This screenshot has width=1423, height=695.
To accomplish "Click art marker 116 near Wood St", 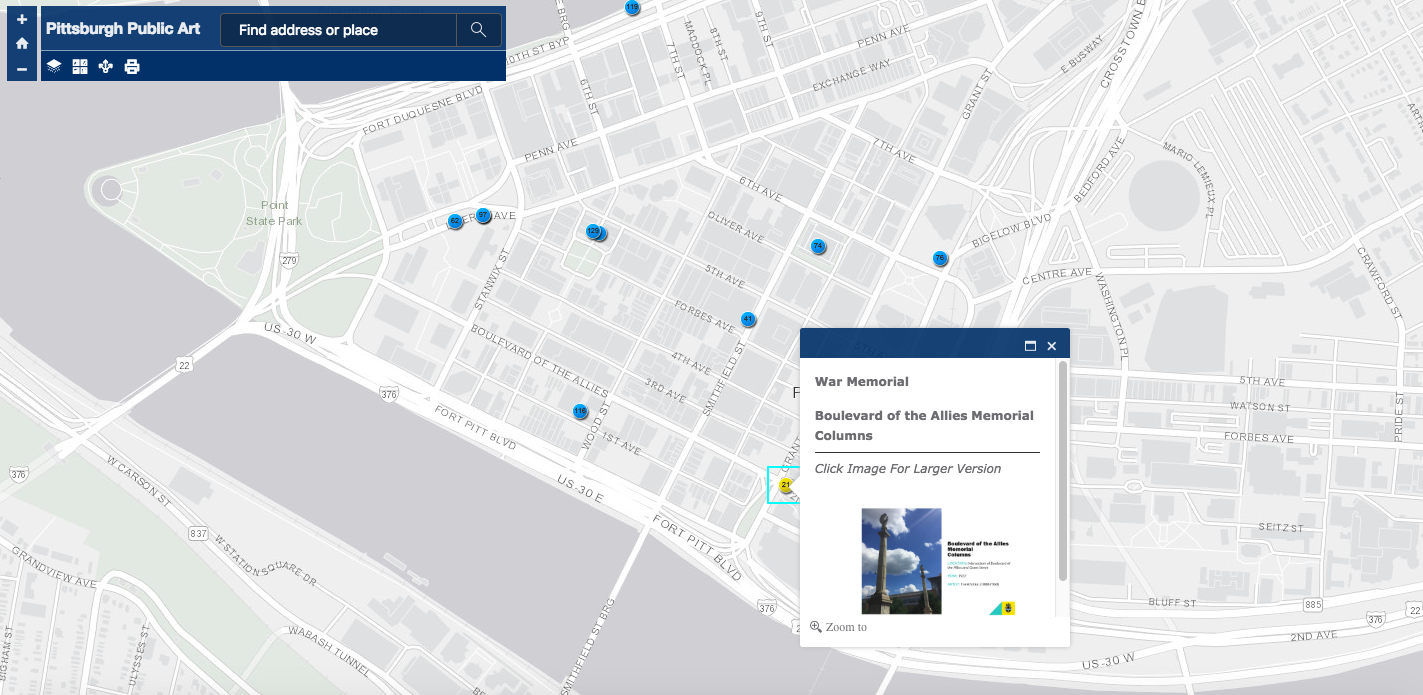I will pos(580,411).
